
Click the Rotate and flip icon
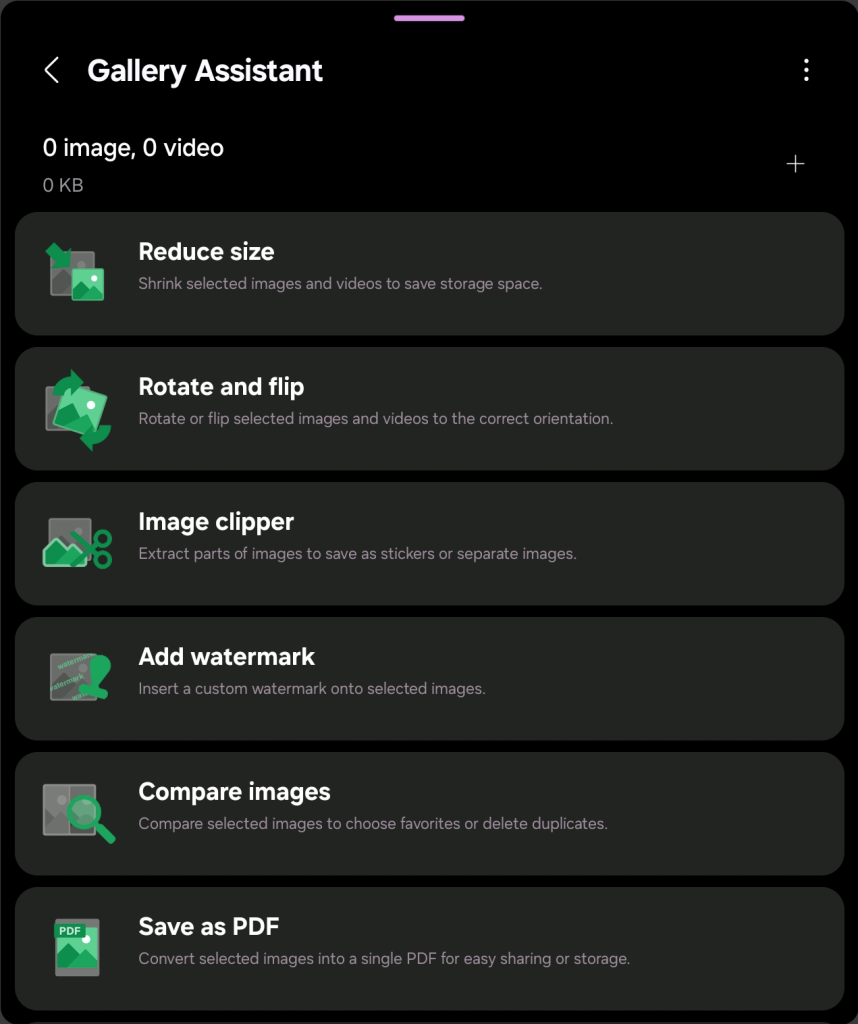[76, 409]
